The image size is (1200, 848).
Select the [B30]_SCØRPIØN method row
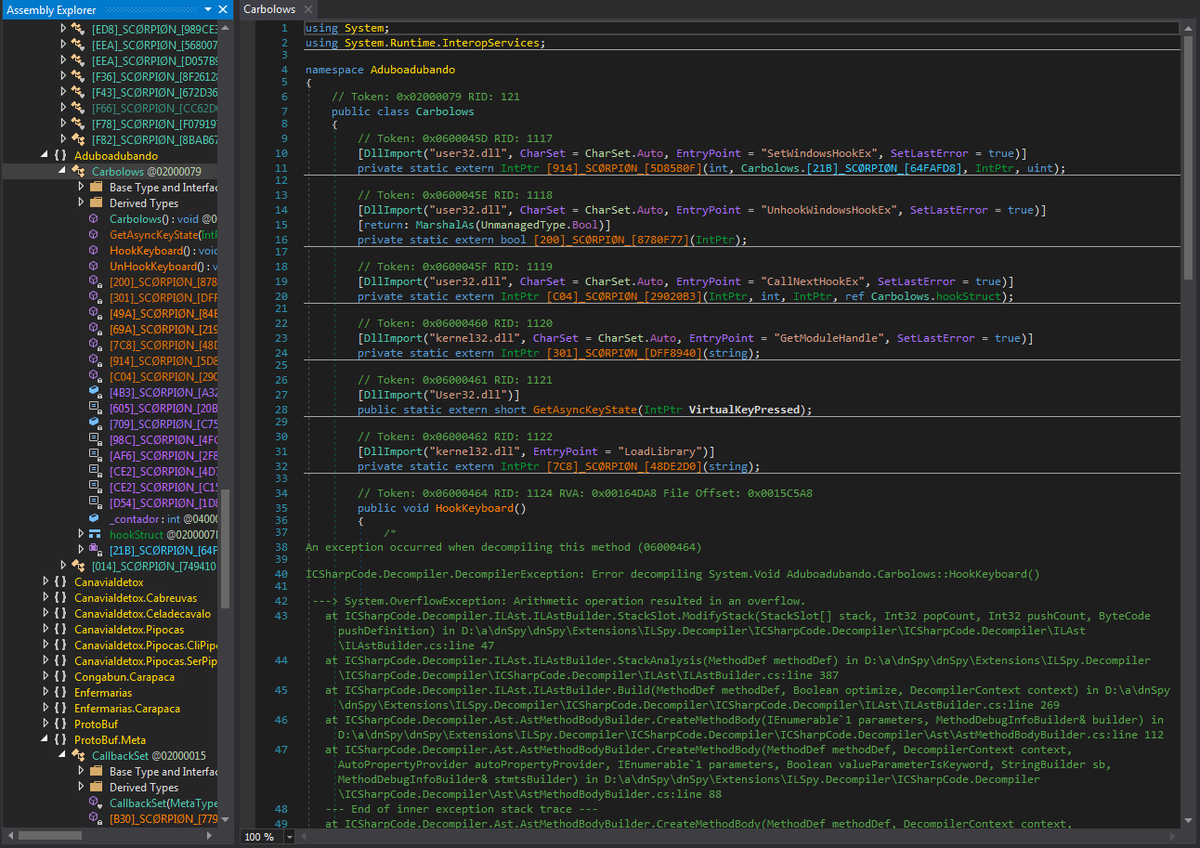tap(162, 819)
